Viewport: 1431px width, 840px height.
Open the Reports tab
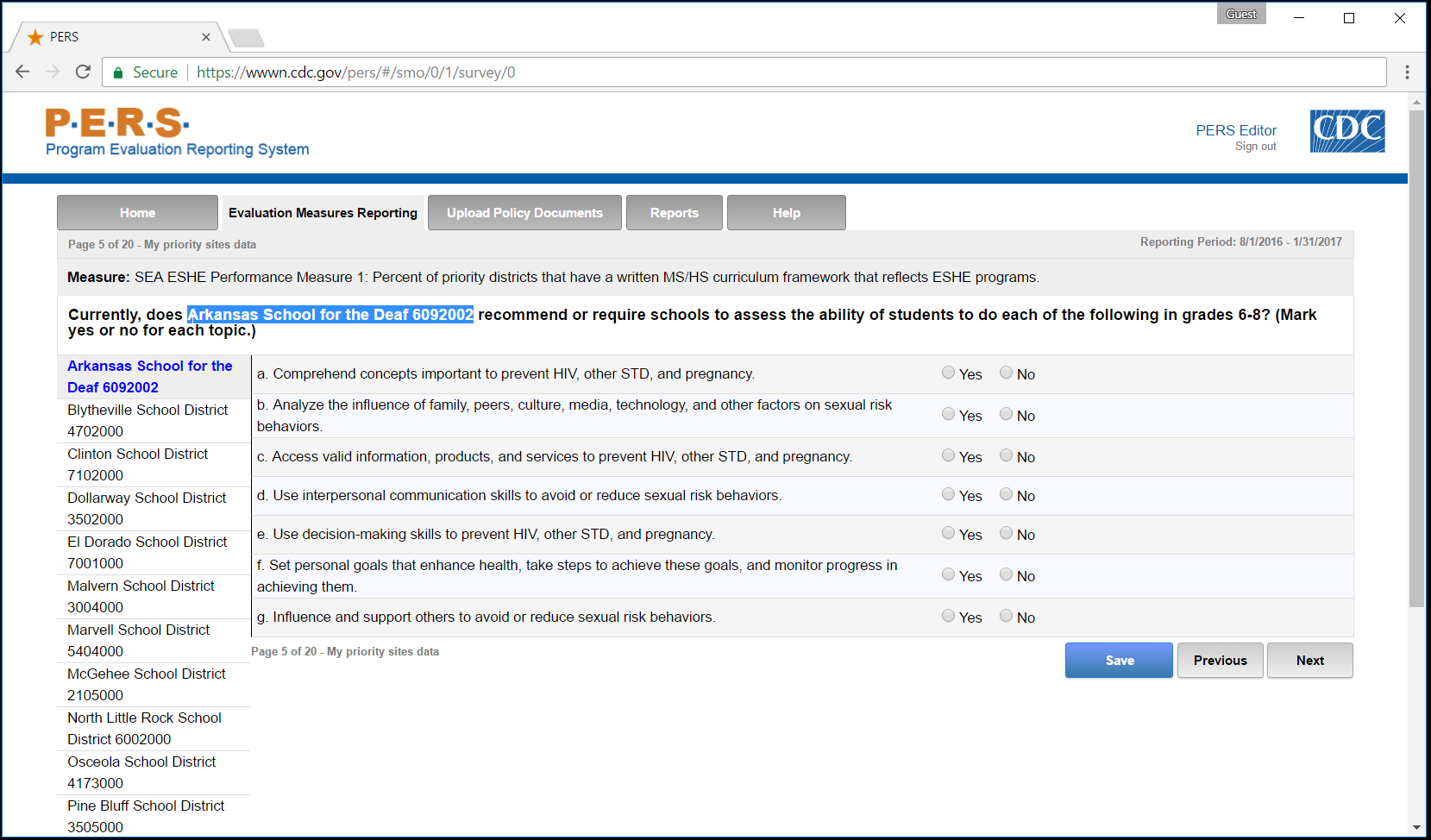[x=674, y=213]
